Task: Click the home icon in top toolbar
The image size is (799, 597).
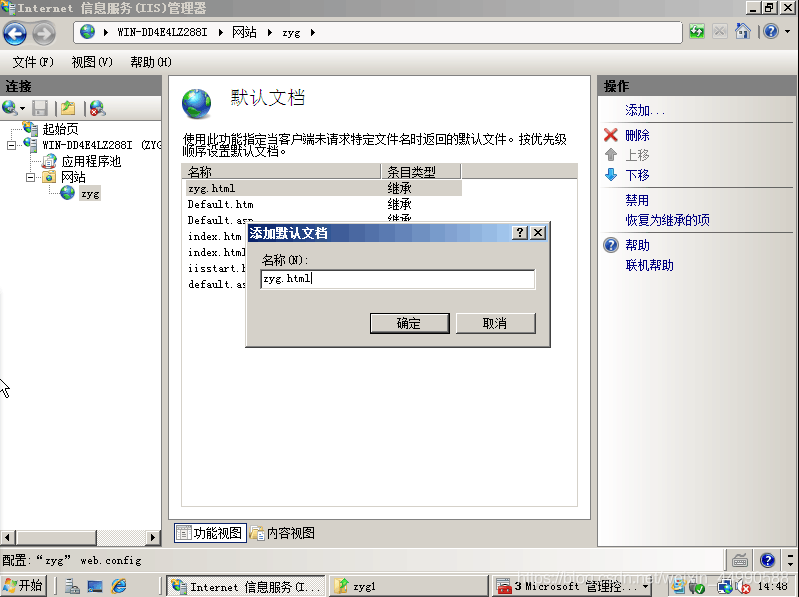Action: tap(742, 32)
